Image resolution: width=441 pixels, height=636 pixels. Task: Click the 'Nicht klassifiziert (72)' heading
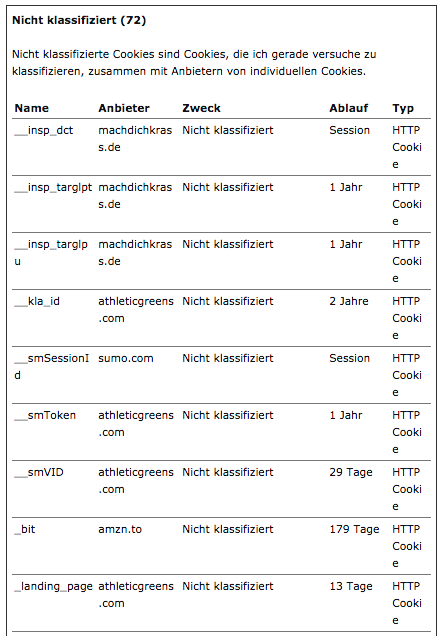(x=79, y=20)
